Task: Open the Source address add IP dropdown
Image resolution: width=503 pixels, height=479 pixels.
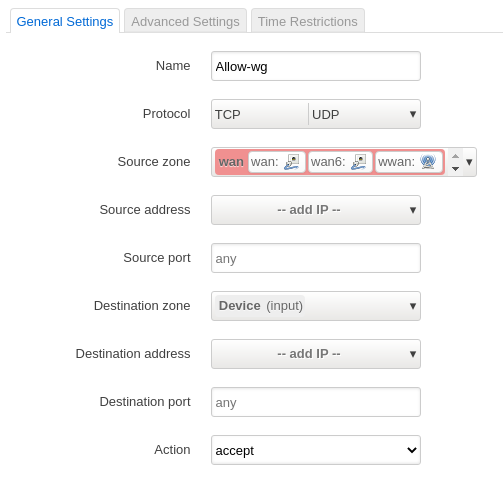Action: point(316,210)
